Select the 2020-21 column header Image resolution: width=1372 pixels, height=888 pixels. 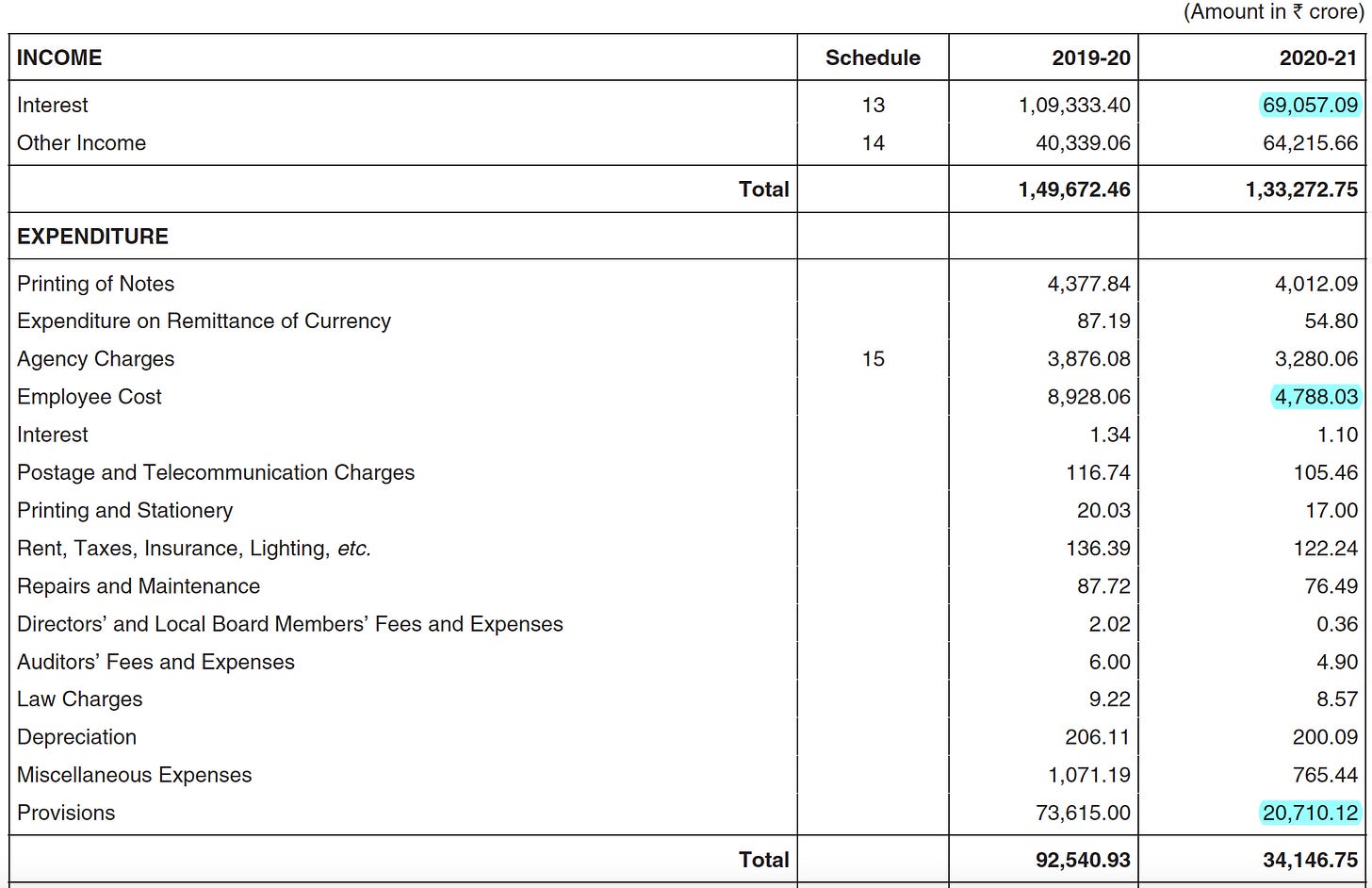(1318, 58)
